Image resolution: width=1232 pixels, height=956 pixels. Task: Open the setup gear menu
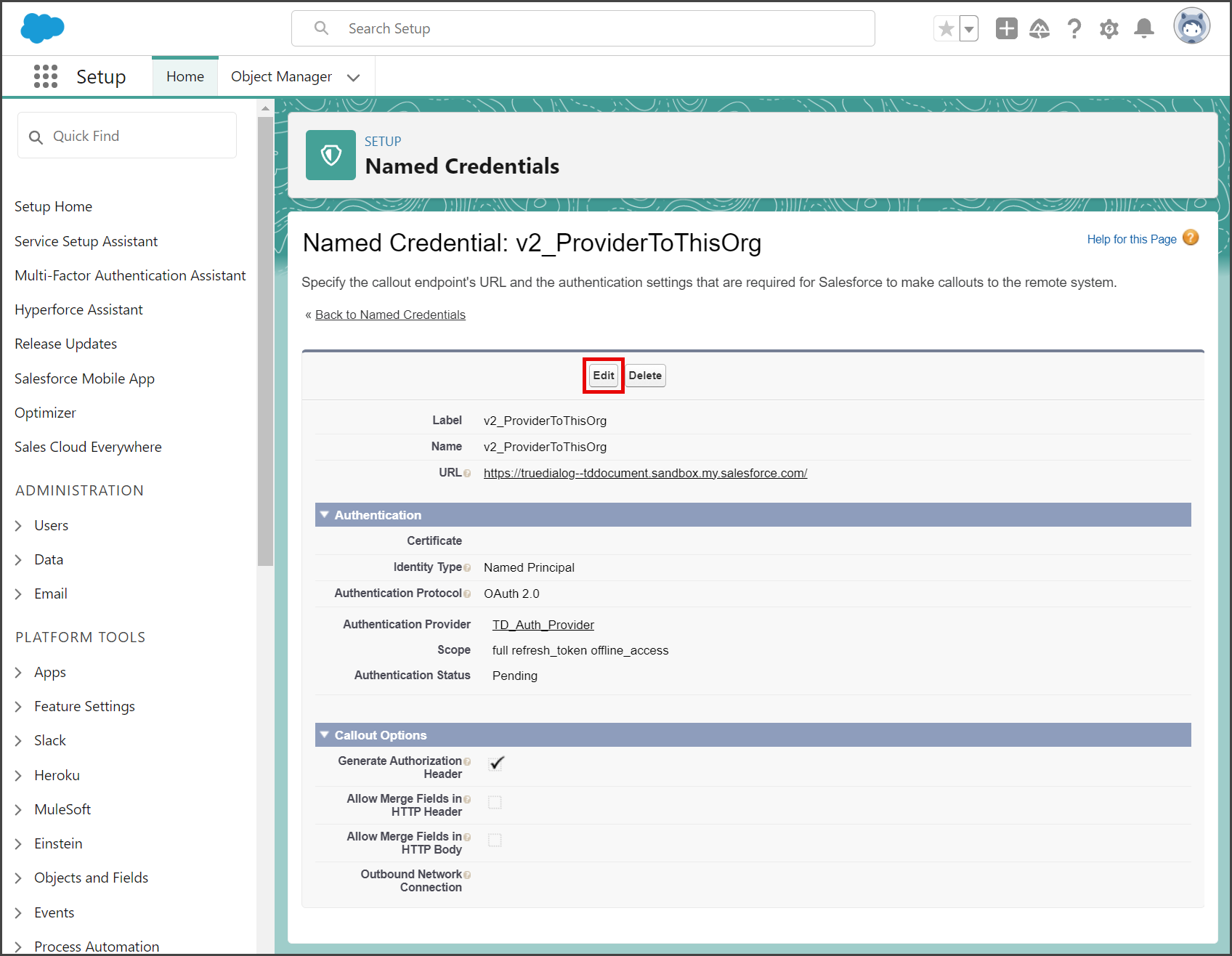click(1109, 29)
